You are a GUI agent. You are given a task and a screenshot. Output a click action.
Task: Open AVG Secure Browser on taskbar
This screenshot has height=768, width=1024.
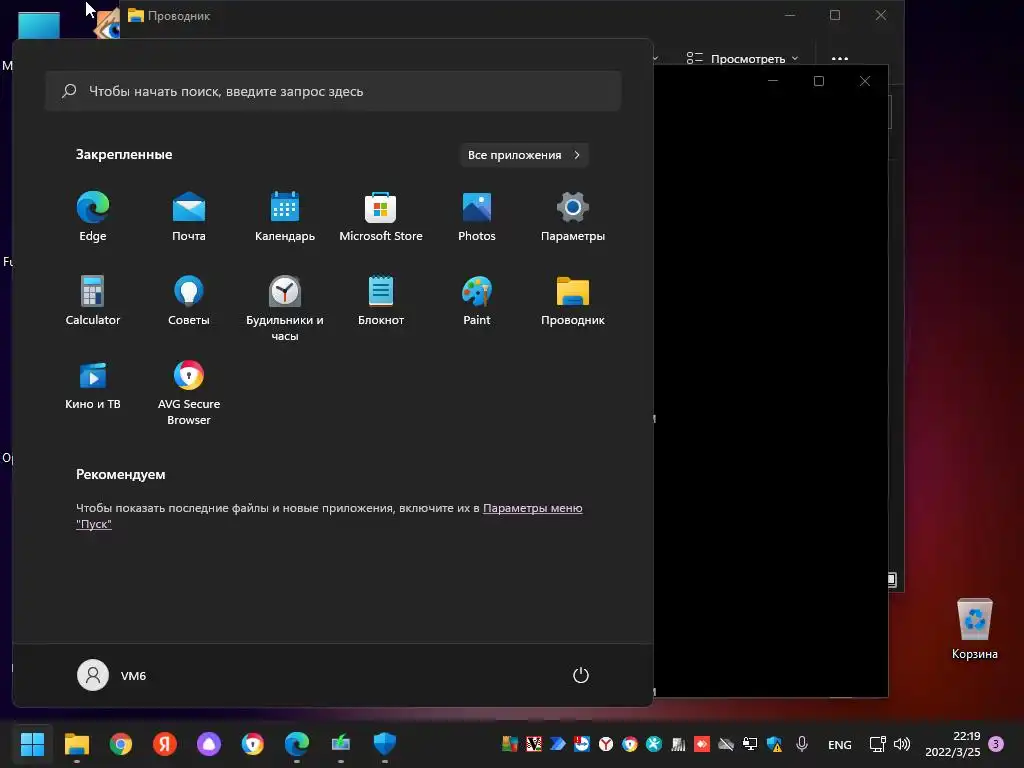tap(253, 744)
